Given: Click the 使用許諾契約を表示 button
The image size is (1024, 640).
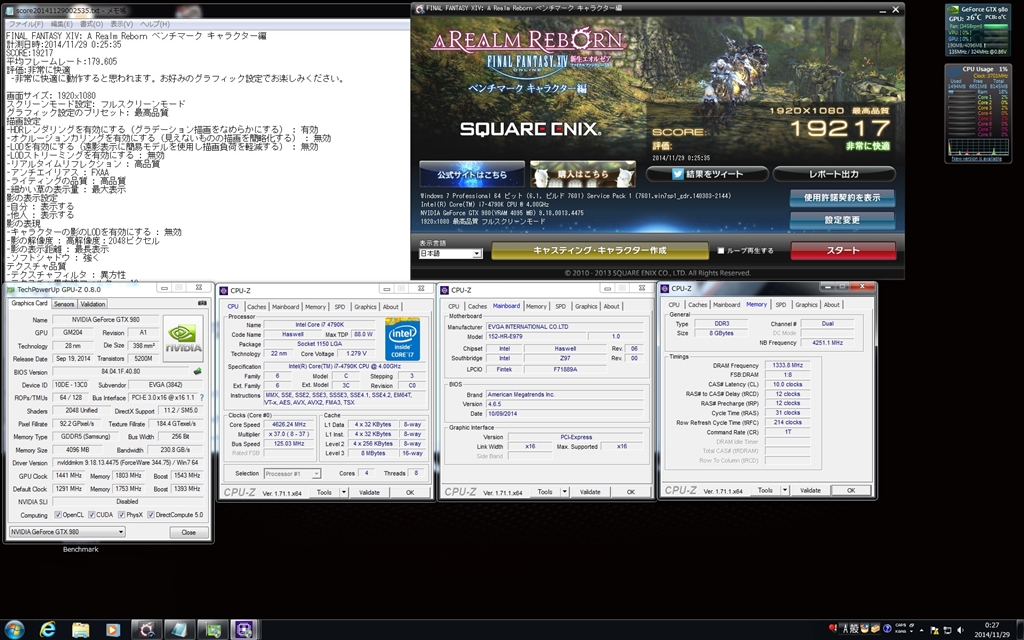Looking at the screenshot, I should click(842, 197).
